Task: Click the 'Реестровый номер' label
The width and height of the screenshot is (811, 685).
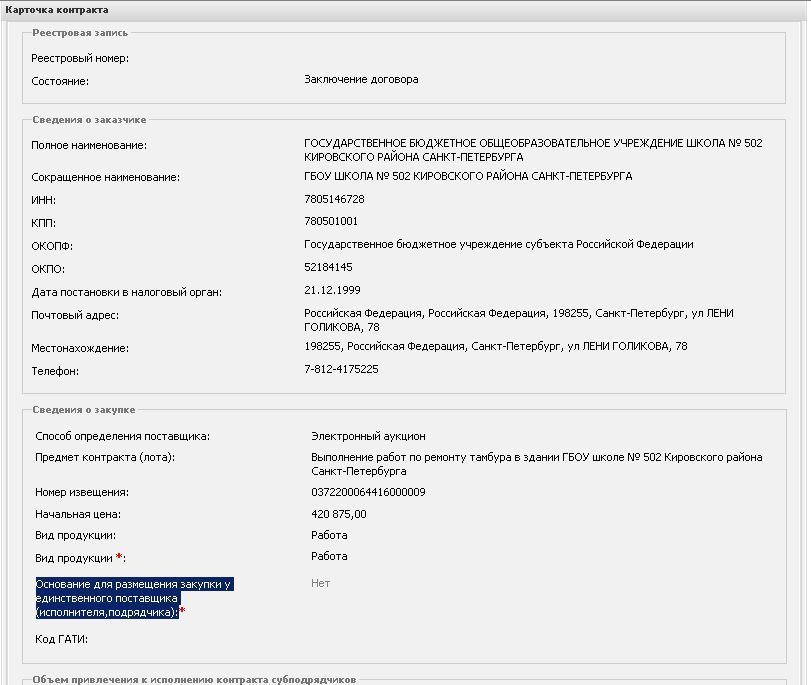Action: tap(80, 58)
